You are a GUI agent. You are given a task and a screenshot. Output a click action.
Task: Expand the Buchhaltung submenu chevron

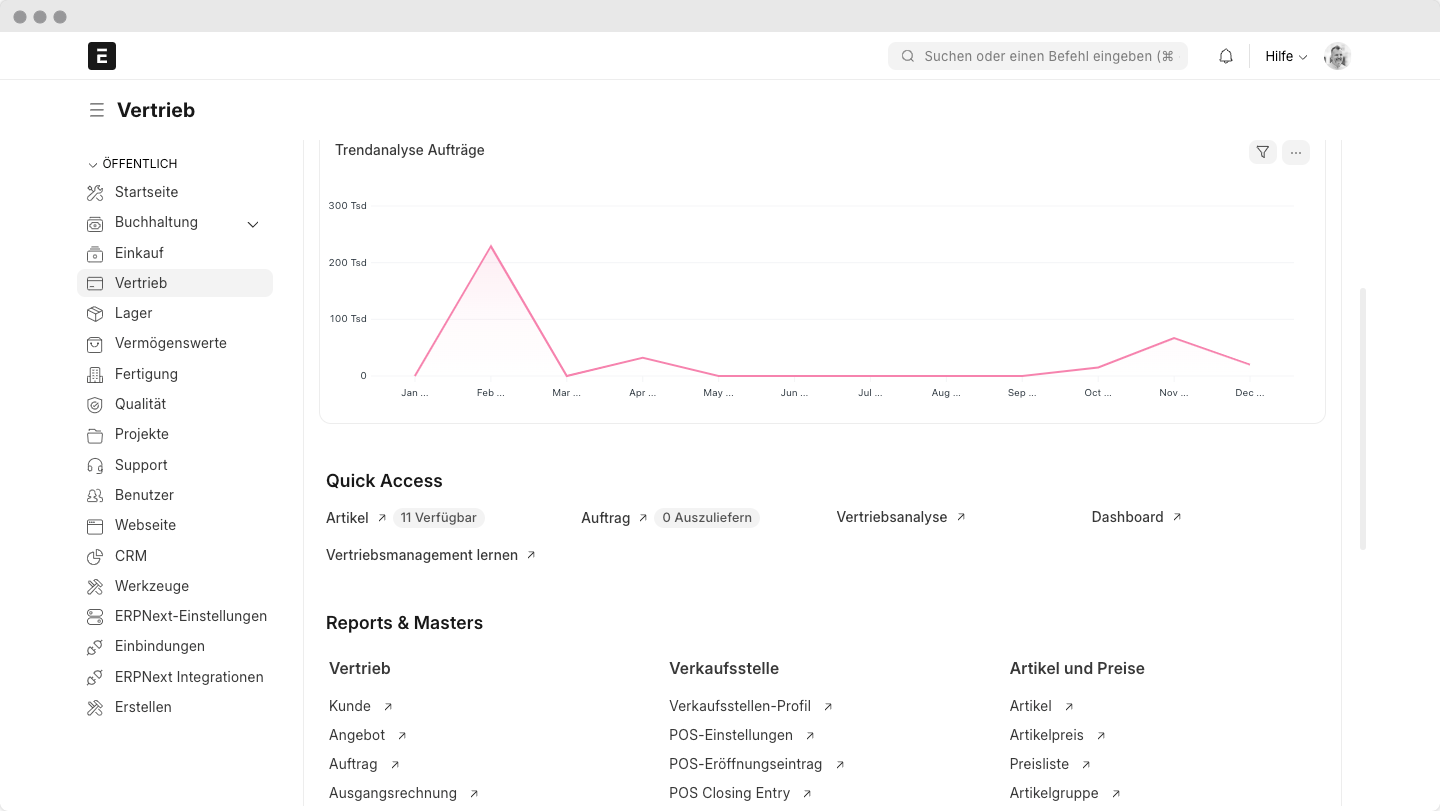(253, 224)
